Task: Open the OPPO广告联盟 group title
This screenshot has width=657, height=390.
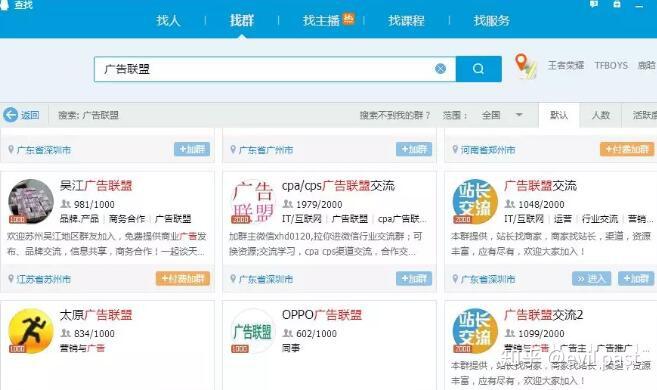Action: [x=322, y=315]
